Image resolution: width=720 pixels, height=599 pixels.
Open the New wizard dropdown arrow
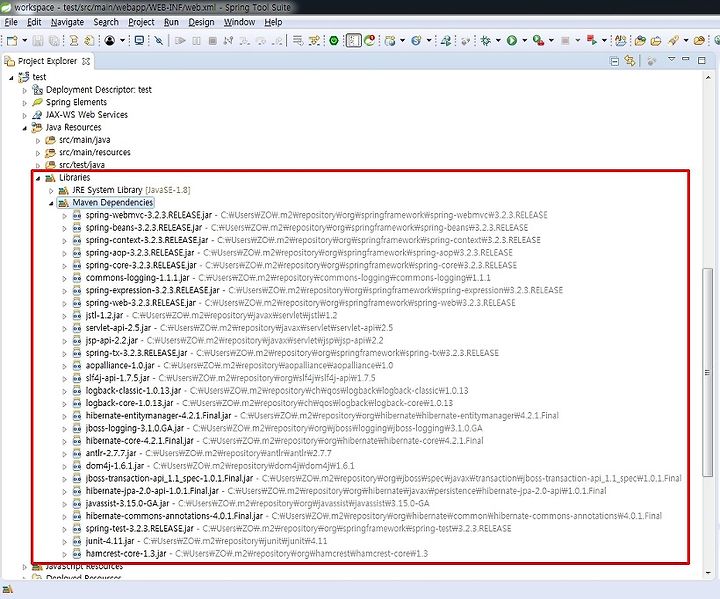(x=25, y=40)
